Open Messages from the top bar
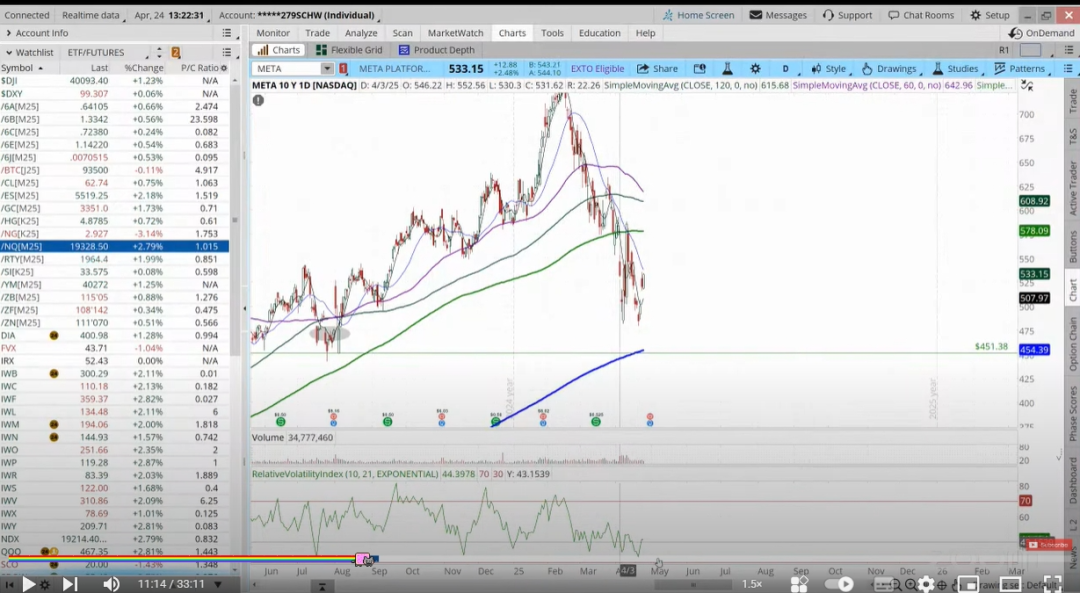Viewport: 1080px width, 593px height. pos(778,15)
